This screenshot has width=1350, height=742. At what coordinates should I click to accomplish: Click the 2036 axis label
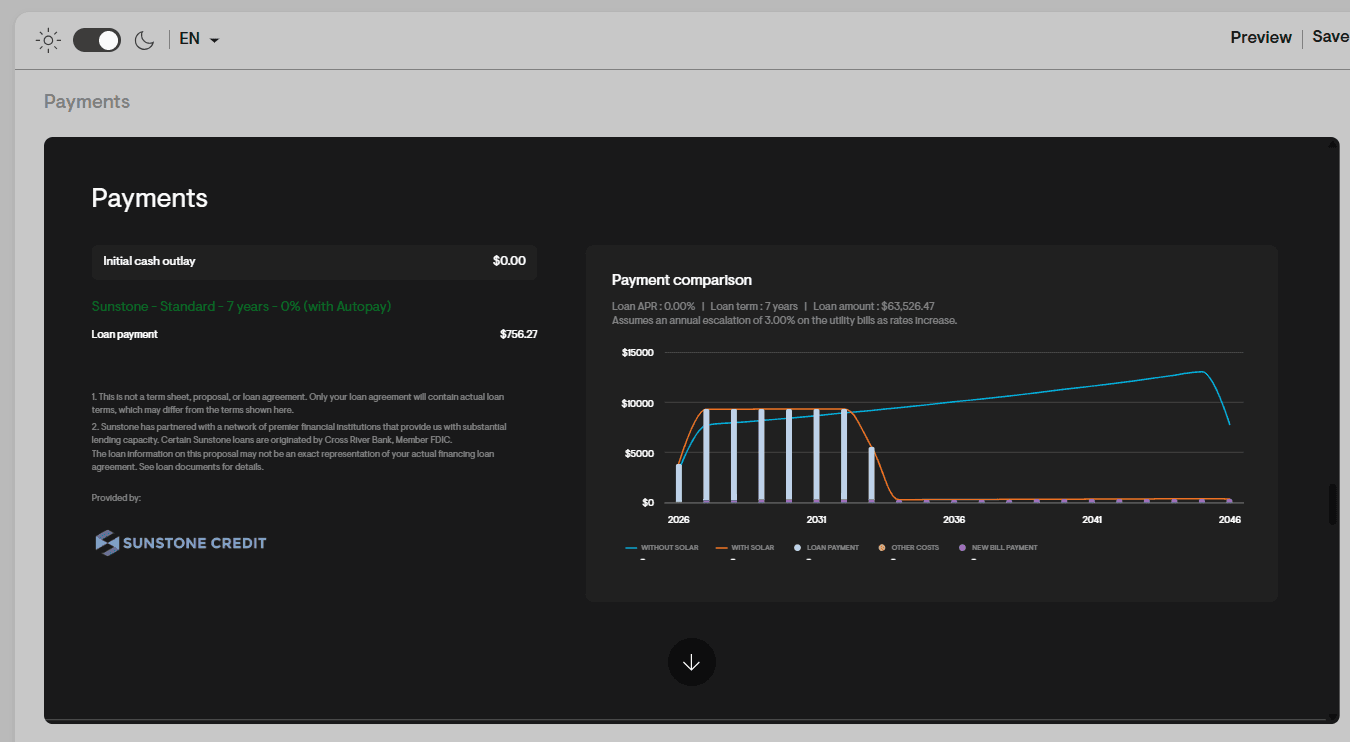click(x=954, y=520)
